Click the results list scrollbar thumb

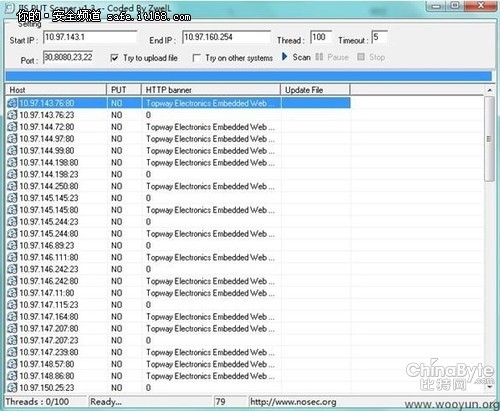point(489,139)
